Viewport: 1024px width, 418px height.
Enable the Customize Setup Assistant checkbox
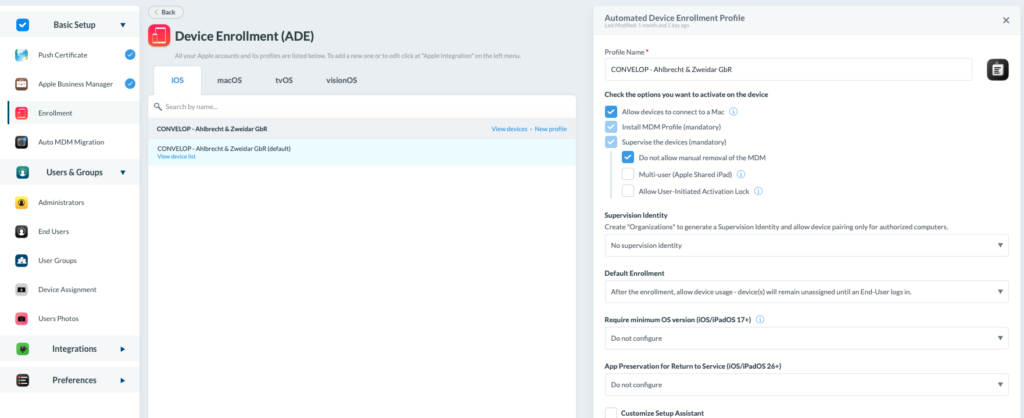611,413
